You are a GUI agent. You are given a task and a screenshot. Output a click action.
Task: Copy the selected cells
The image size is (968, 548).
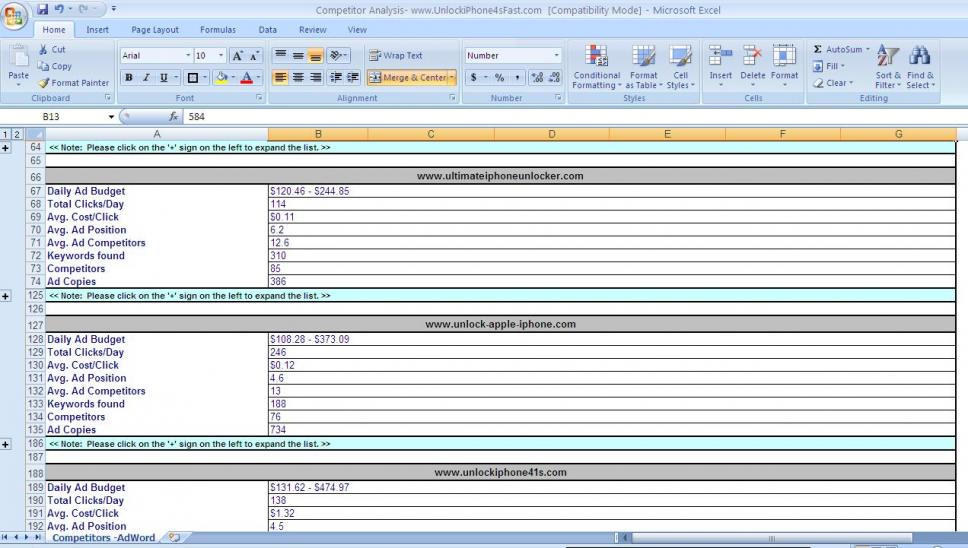tap(54, 66)
